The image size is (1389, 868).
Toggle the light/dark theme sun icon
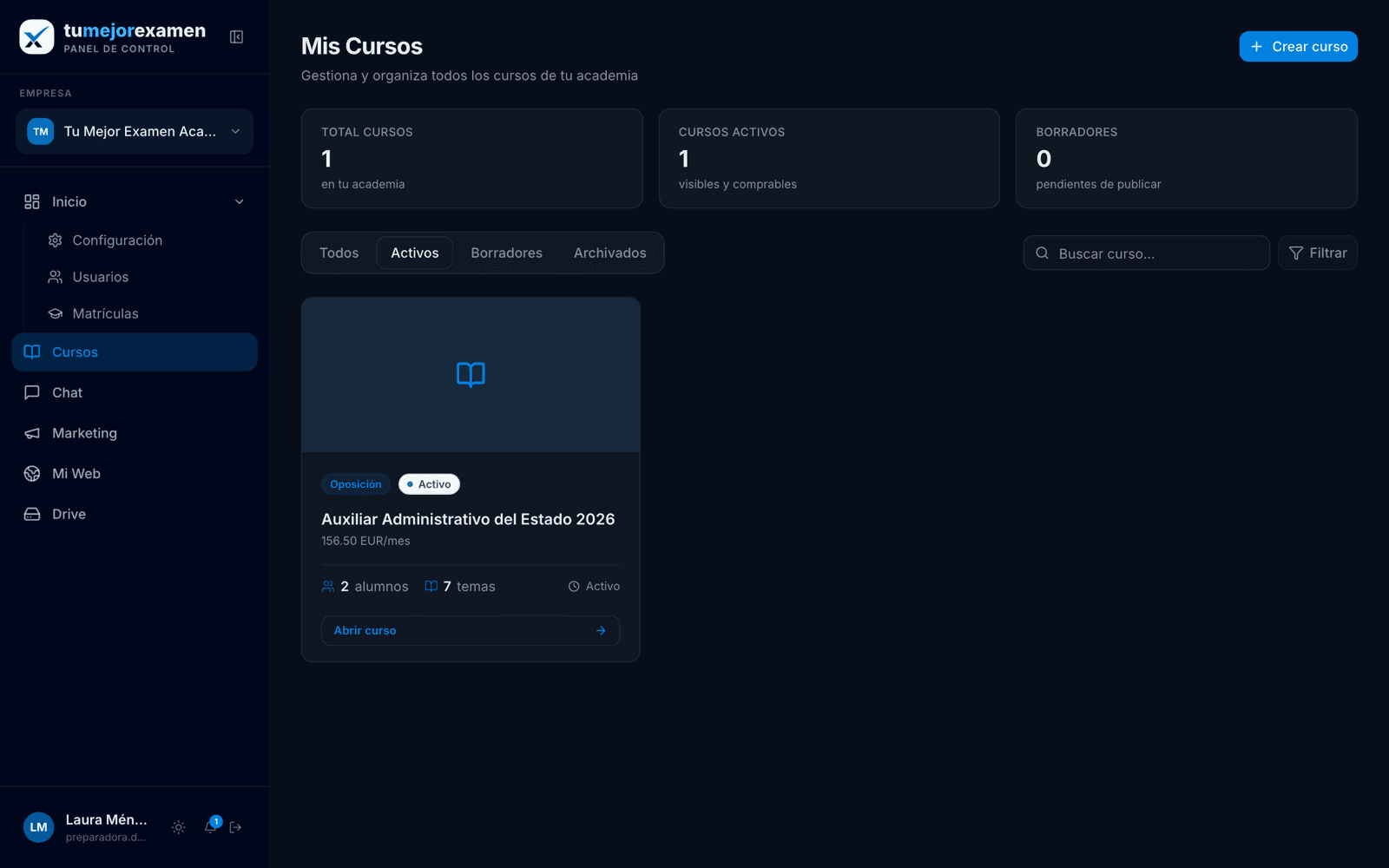tap(179, 827)
